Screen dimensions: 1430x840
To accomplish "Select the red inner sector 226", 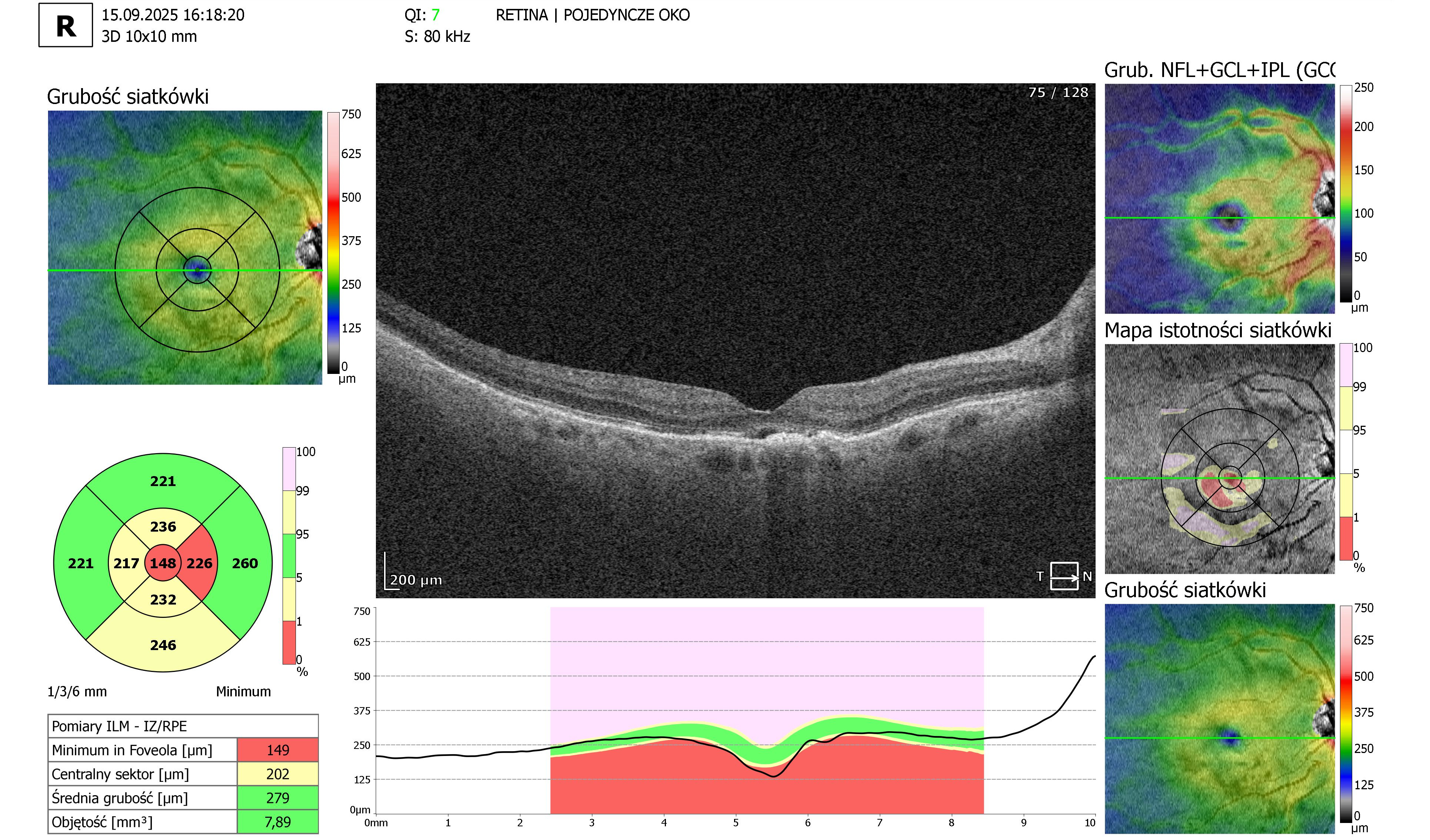I will [200, 563].
